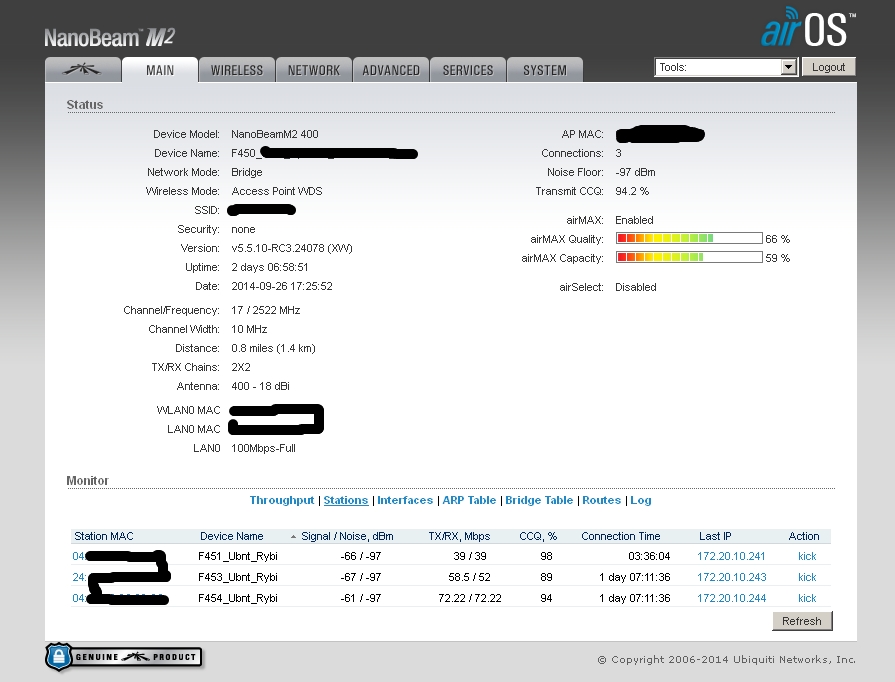Click the Uptime value 2 days 06:58:51

click(x=270, y=267)
